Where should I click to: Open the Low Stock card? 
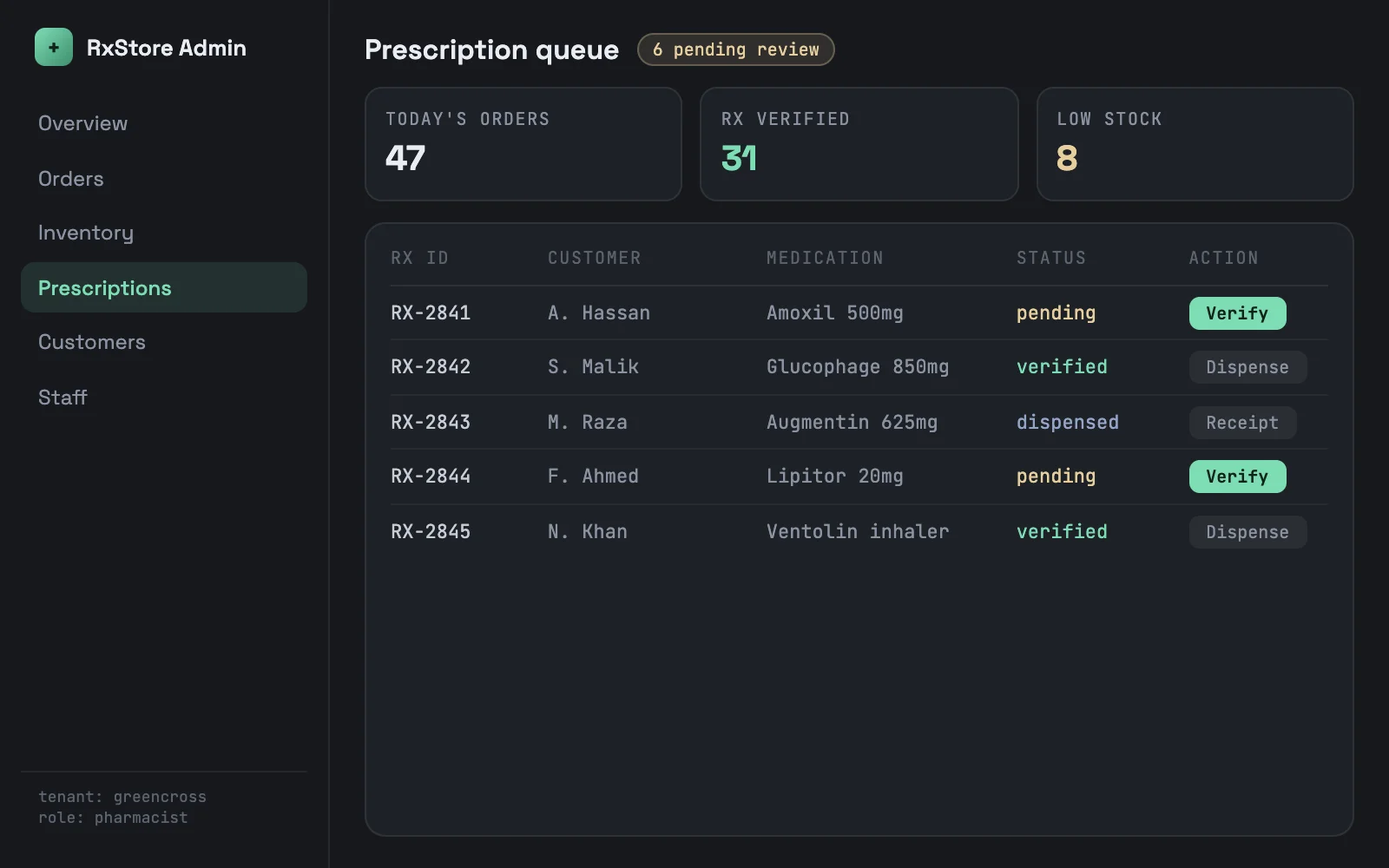tap(1195, 144)
